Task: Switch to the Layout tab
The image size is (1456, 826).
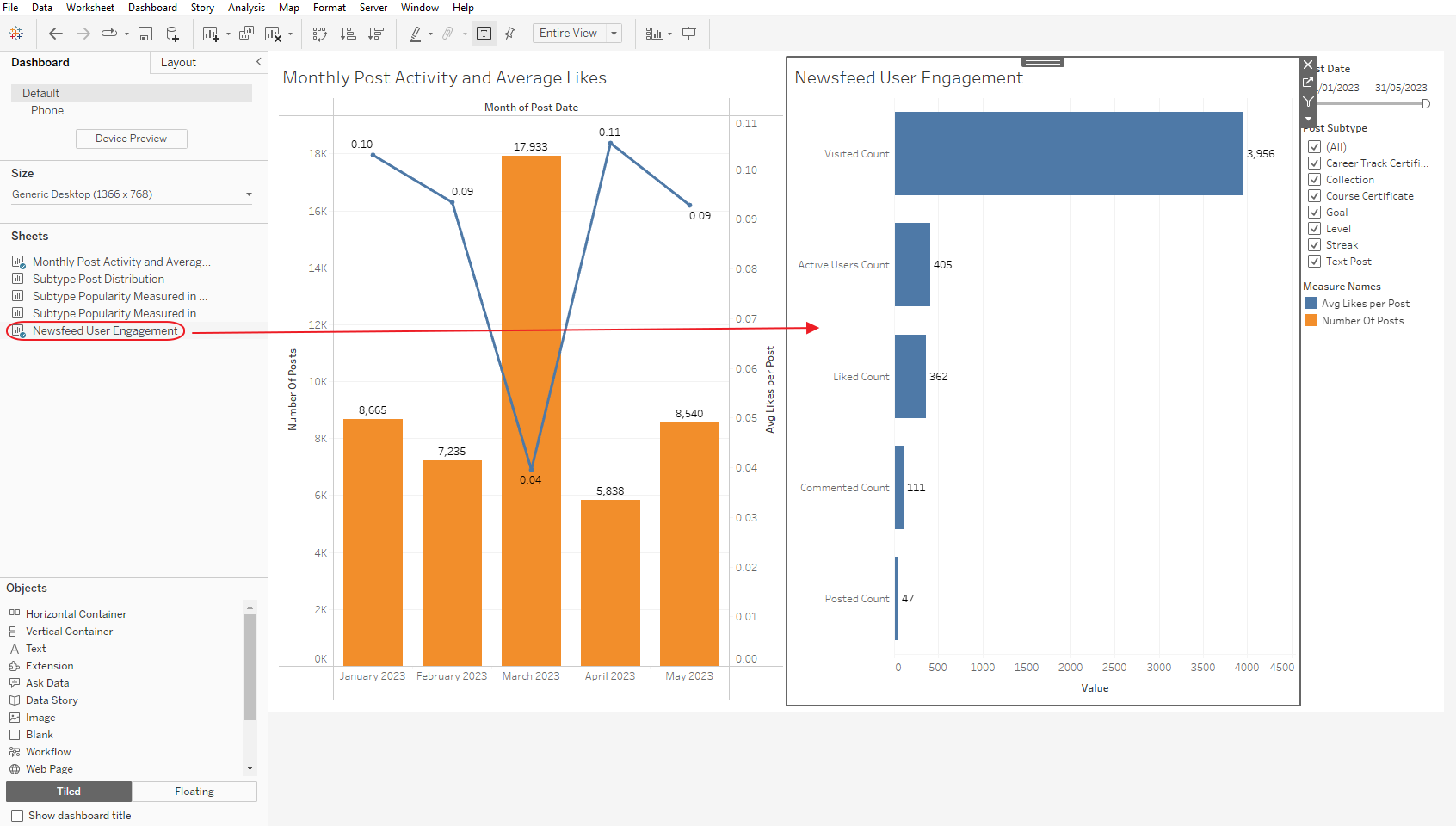Action: 178,62
